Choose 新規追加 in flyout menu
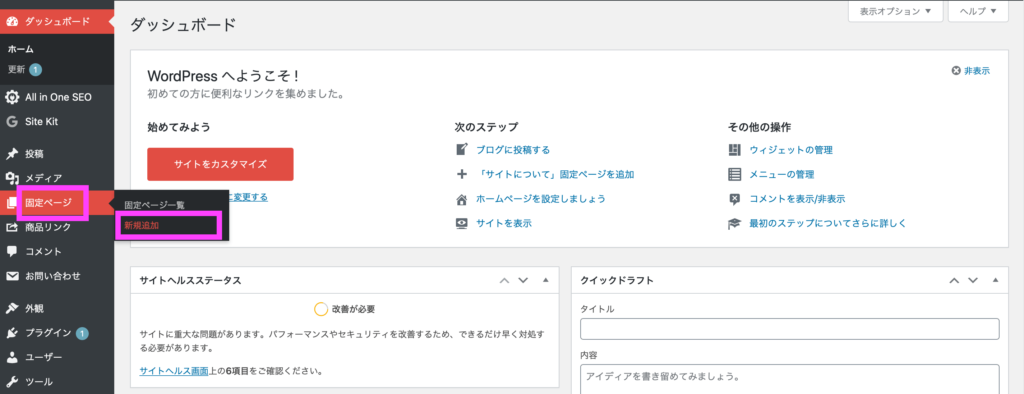The width and height of the screenshot is (1024, 394). tap(142, 225)
